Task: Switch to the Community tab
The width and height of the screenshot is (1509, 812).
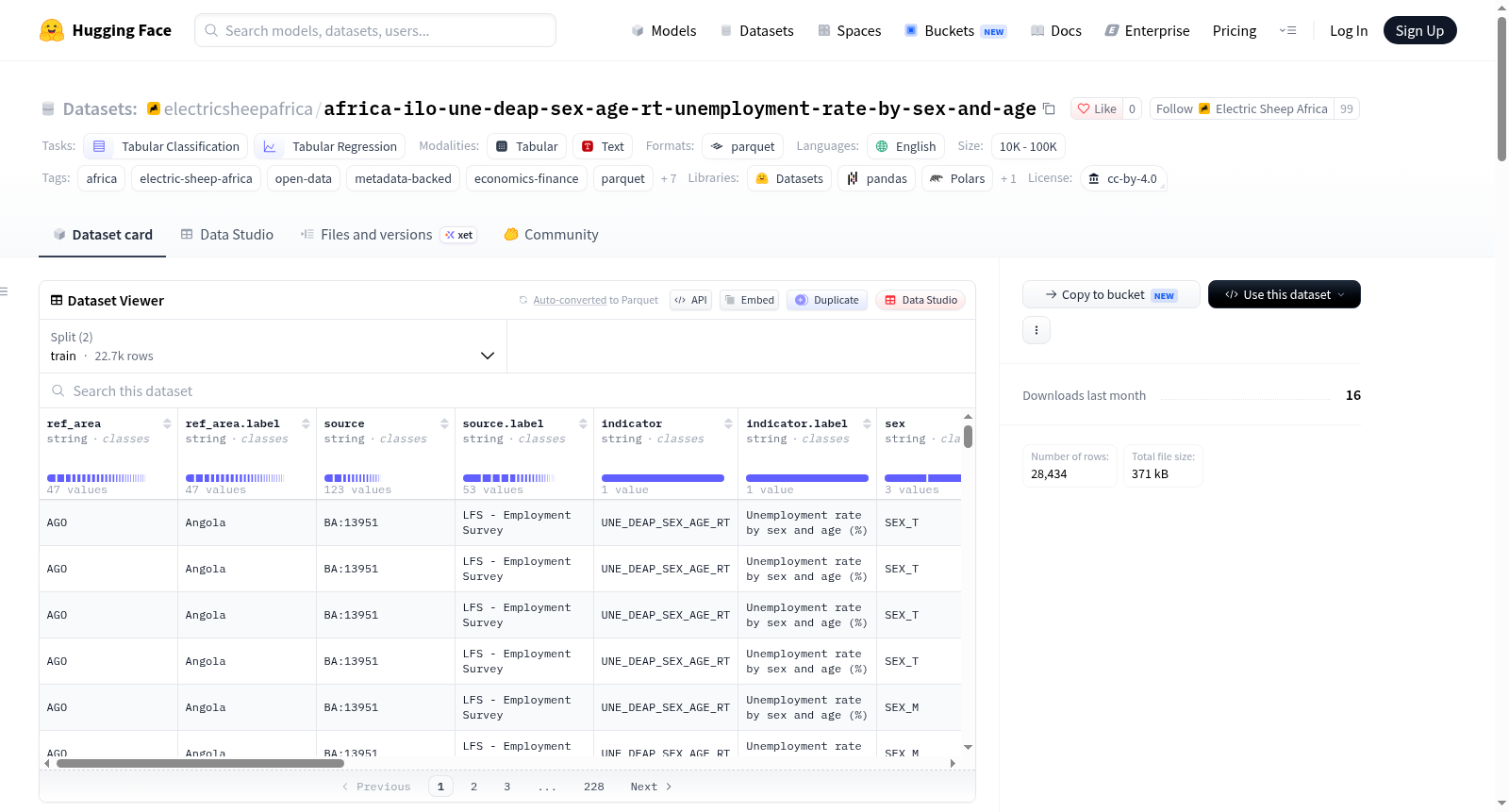Action: click(x=551, y=235)
